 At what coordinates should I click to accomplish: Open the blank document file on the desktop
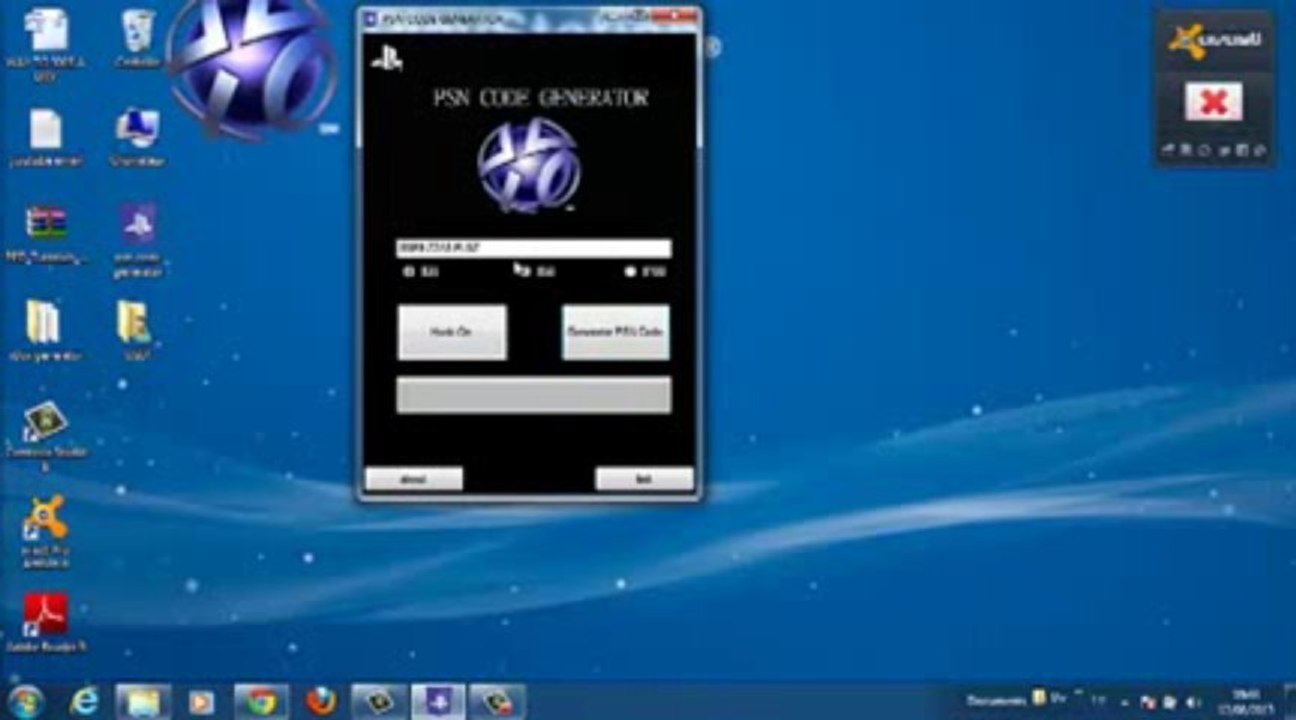(x=45, y=137)
